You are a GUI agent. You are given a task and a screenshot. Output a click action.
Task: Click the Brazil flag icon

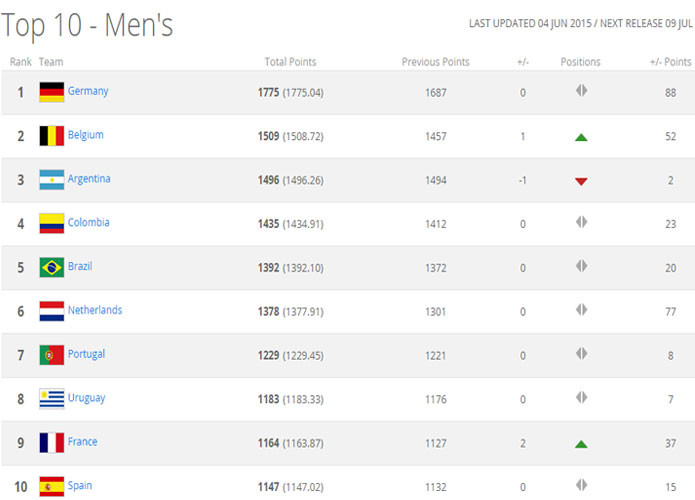[51, 267]
